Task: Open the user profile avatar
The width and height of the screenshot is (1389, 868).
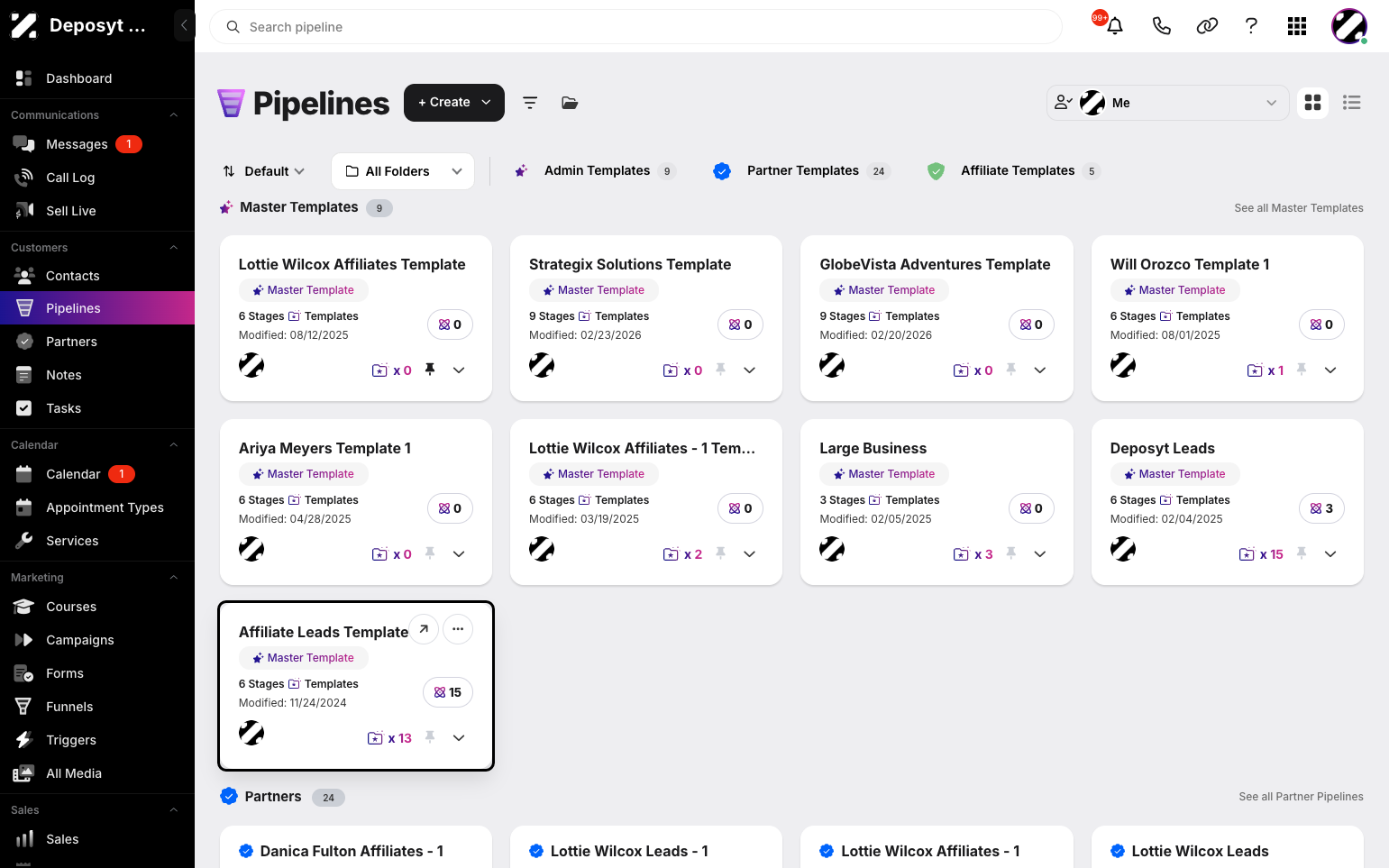Action: click(x=1349, y=26)
